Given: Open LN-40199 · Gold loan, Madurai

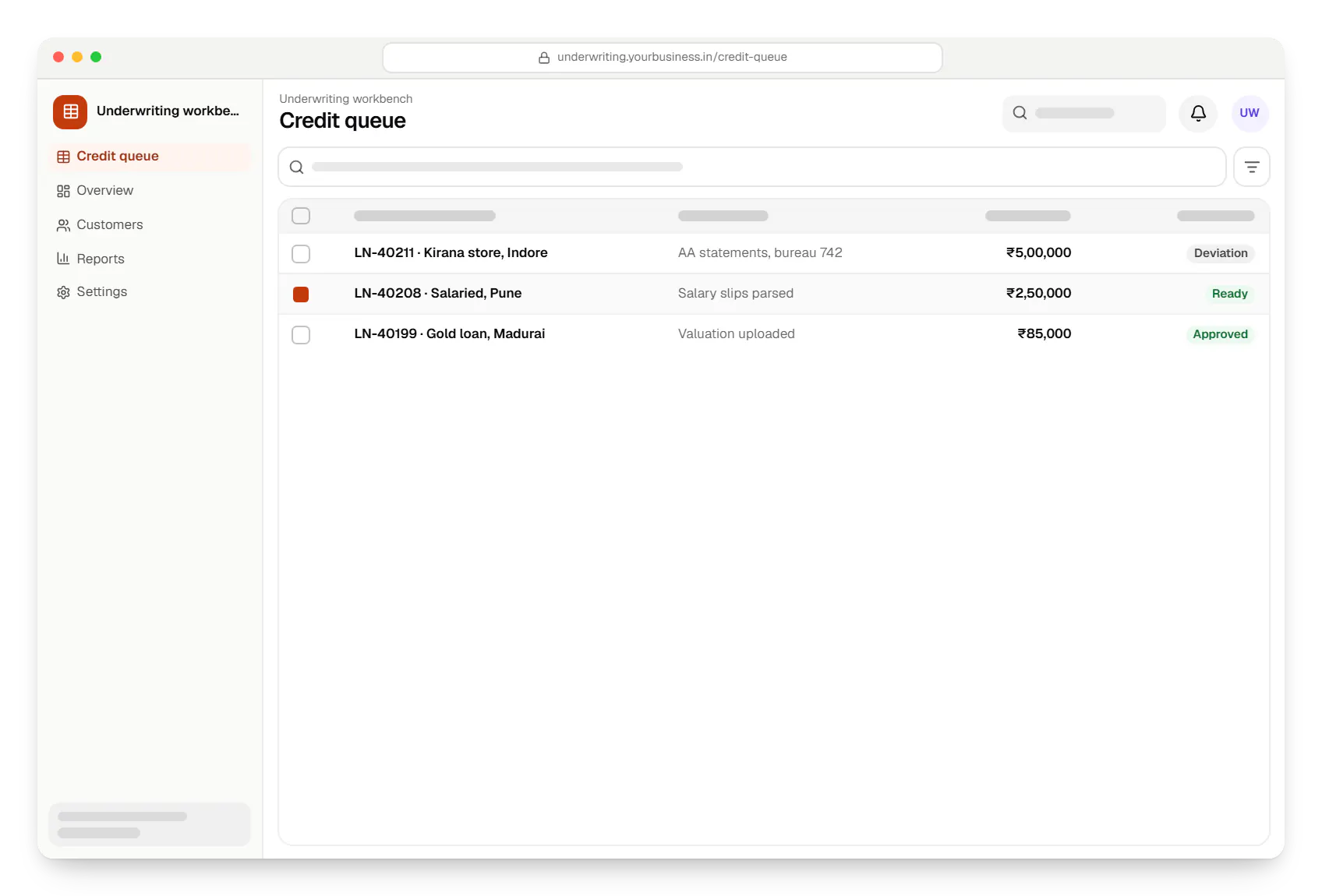Looking at the screenshot, I should click(x=450, y=333).
